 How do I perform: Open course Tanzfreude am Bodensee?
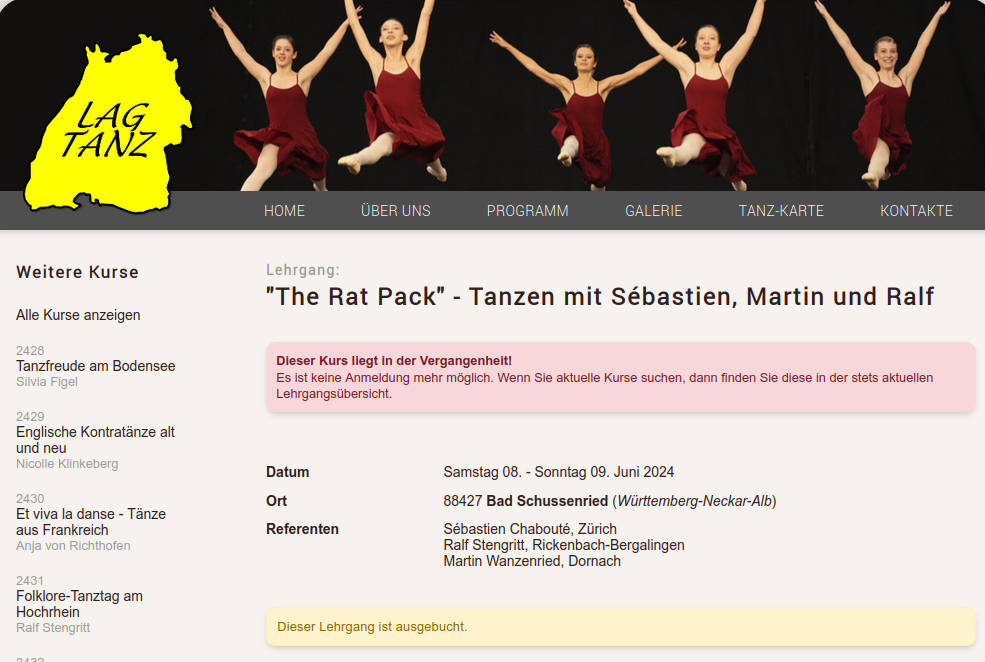coord(95,366)
